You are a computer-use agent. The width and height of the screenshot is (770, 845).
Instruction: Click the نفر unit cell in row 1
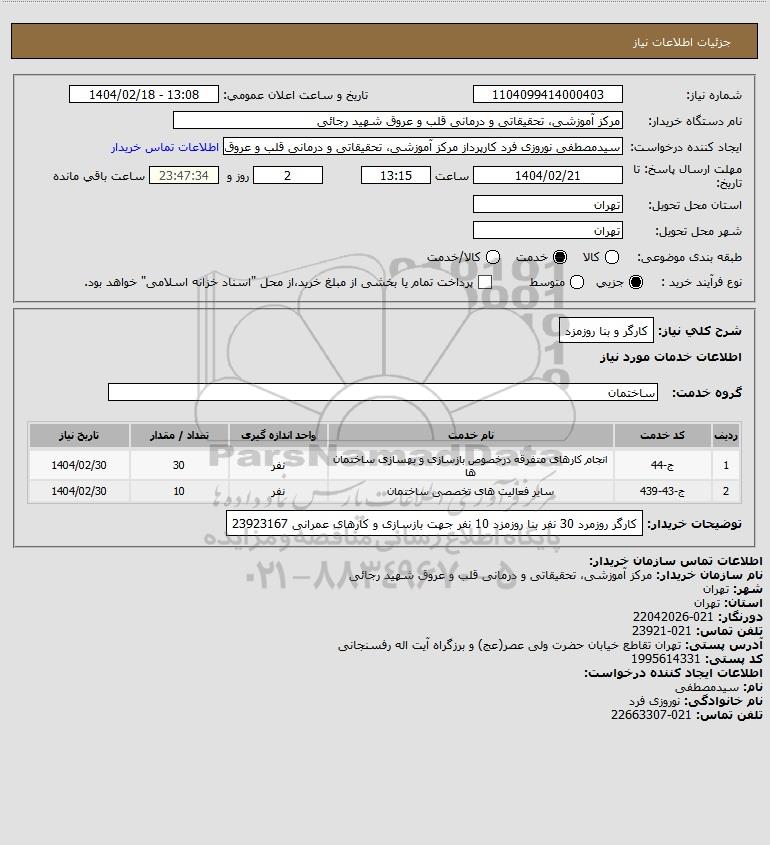coord(278,465)
